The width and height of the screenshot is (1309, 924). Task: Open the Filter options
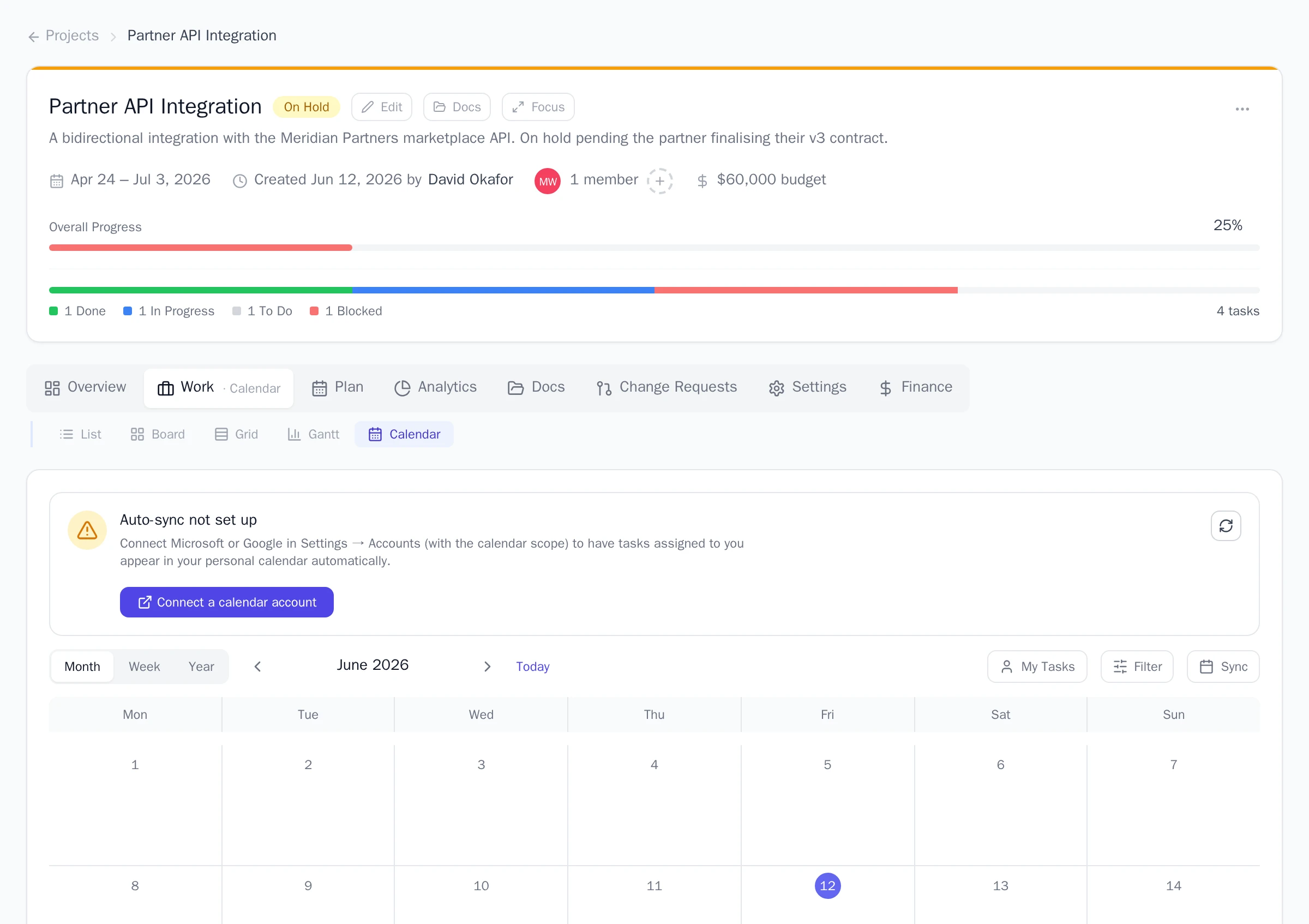(x=1137, y=667)
